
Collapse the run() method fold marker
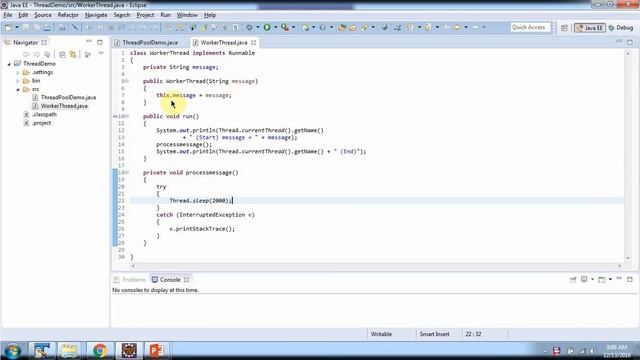(127, 116)
